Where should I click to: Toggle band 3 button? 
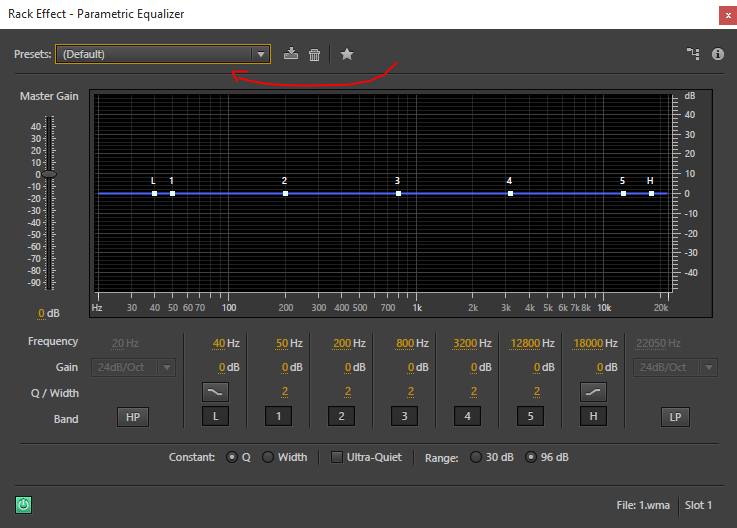point(404,416)
